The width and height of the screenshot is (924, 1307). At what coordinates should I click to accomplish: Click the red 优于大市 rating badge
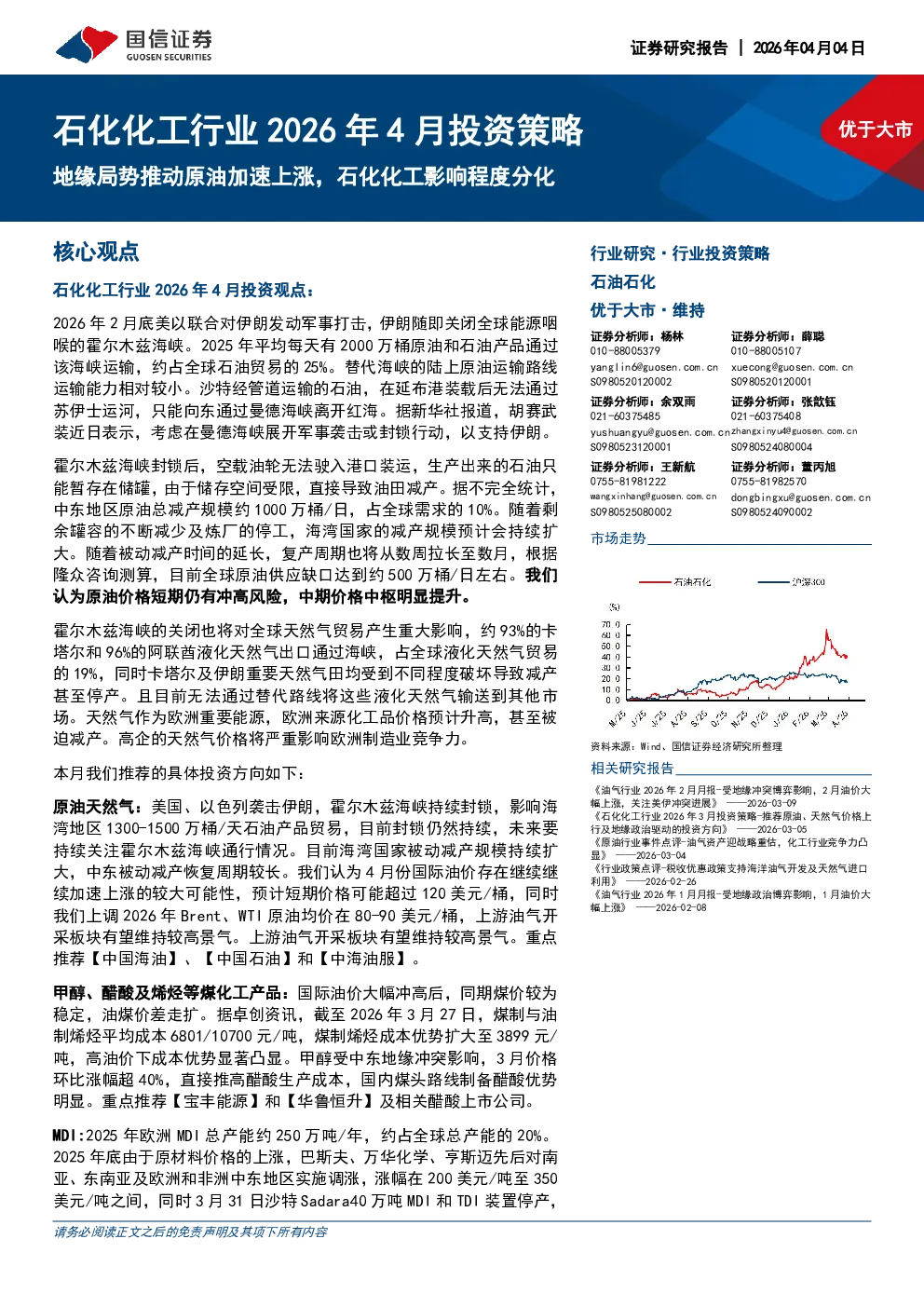874,129
